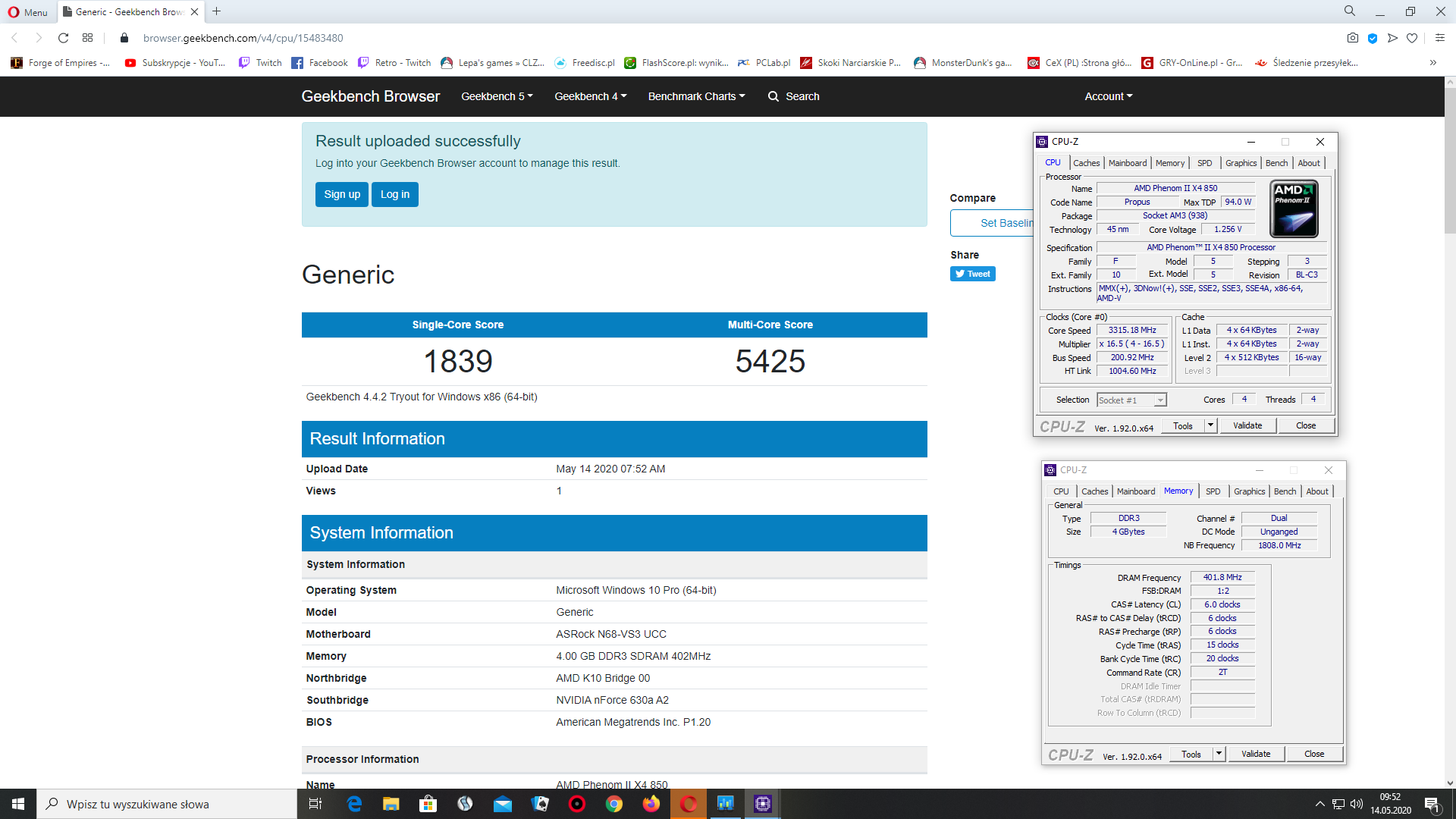Show hidden system tray icons

[1319, 804]
